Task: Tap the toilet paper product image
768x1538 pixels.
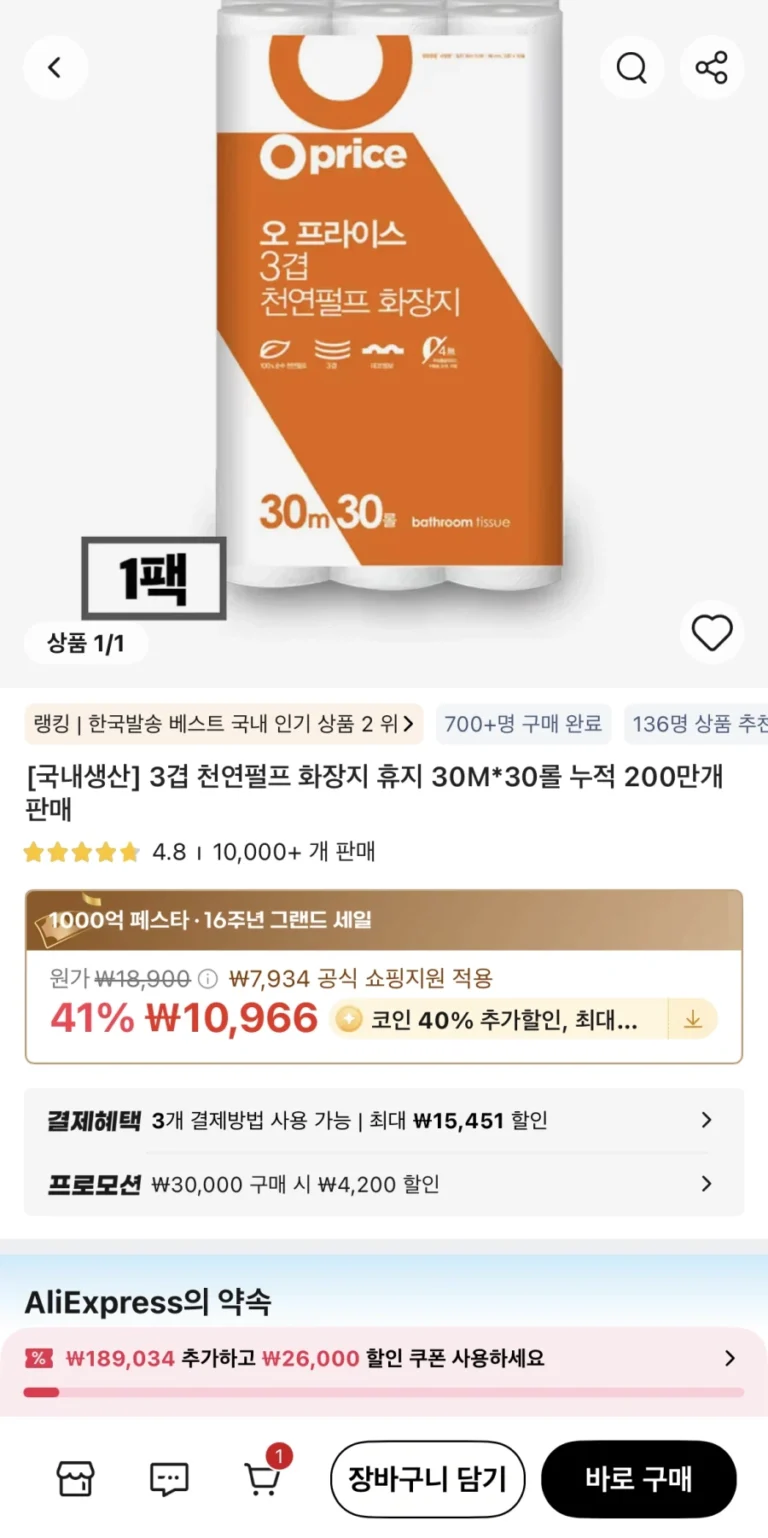Action: pos(390,295)
